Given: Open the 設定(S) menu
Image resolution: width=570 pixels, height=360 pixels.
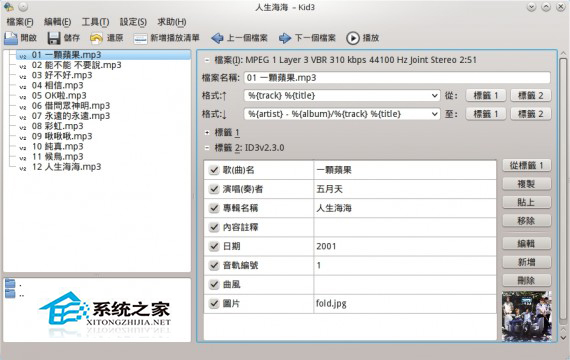Looking at the screenshot, I should tap(133, 22).
